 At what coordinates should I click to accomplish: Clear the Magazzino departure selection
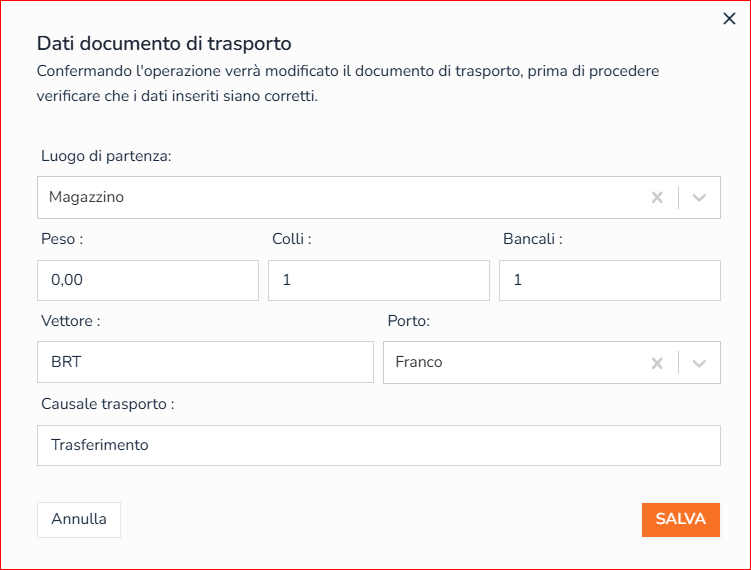point(657,197)
